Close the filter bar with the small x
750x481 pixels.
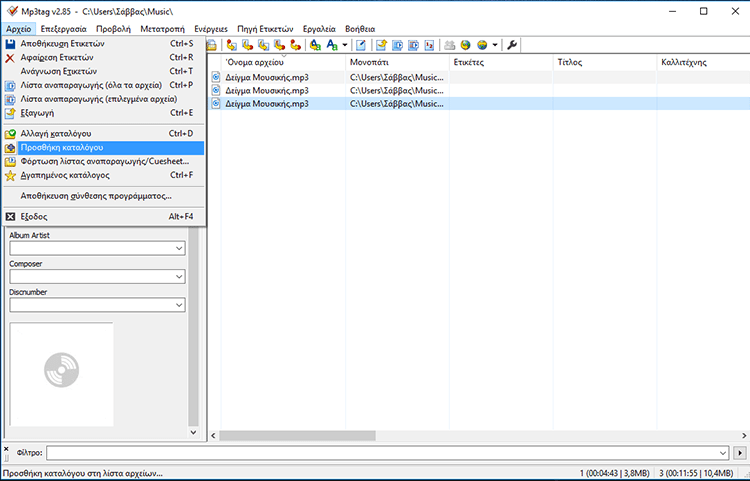[x=6, y=449]
